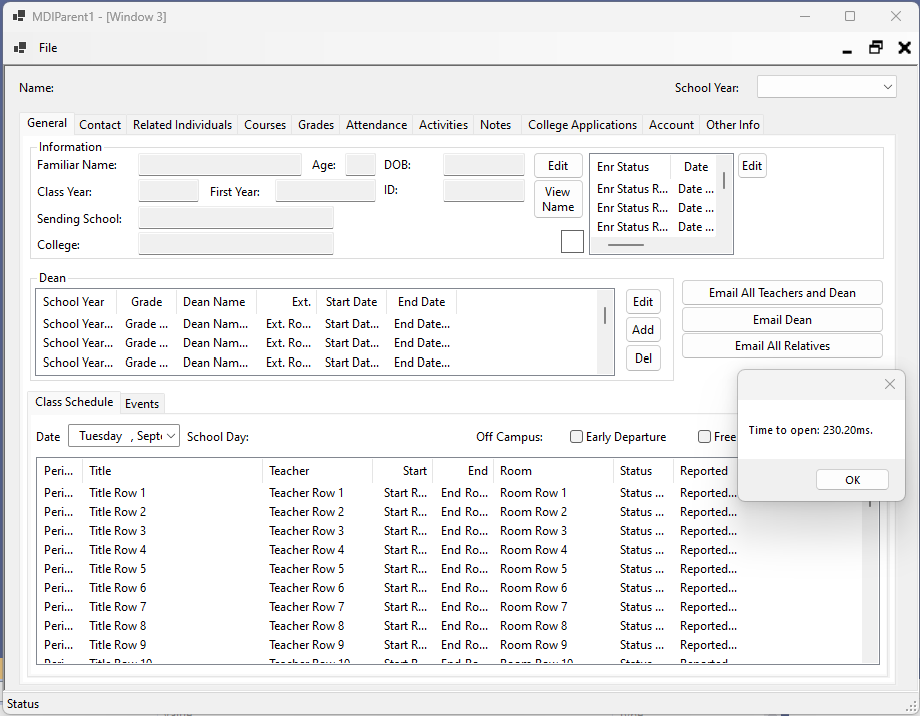This screenshot has height=716, width=920.
Task: Open the File menu
Action: 48,48
